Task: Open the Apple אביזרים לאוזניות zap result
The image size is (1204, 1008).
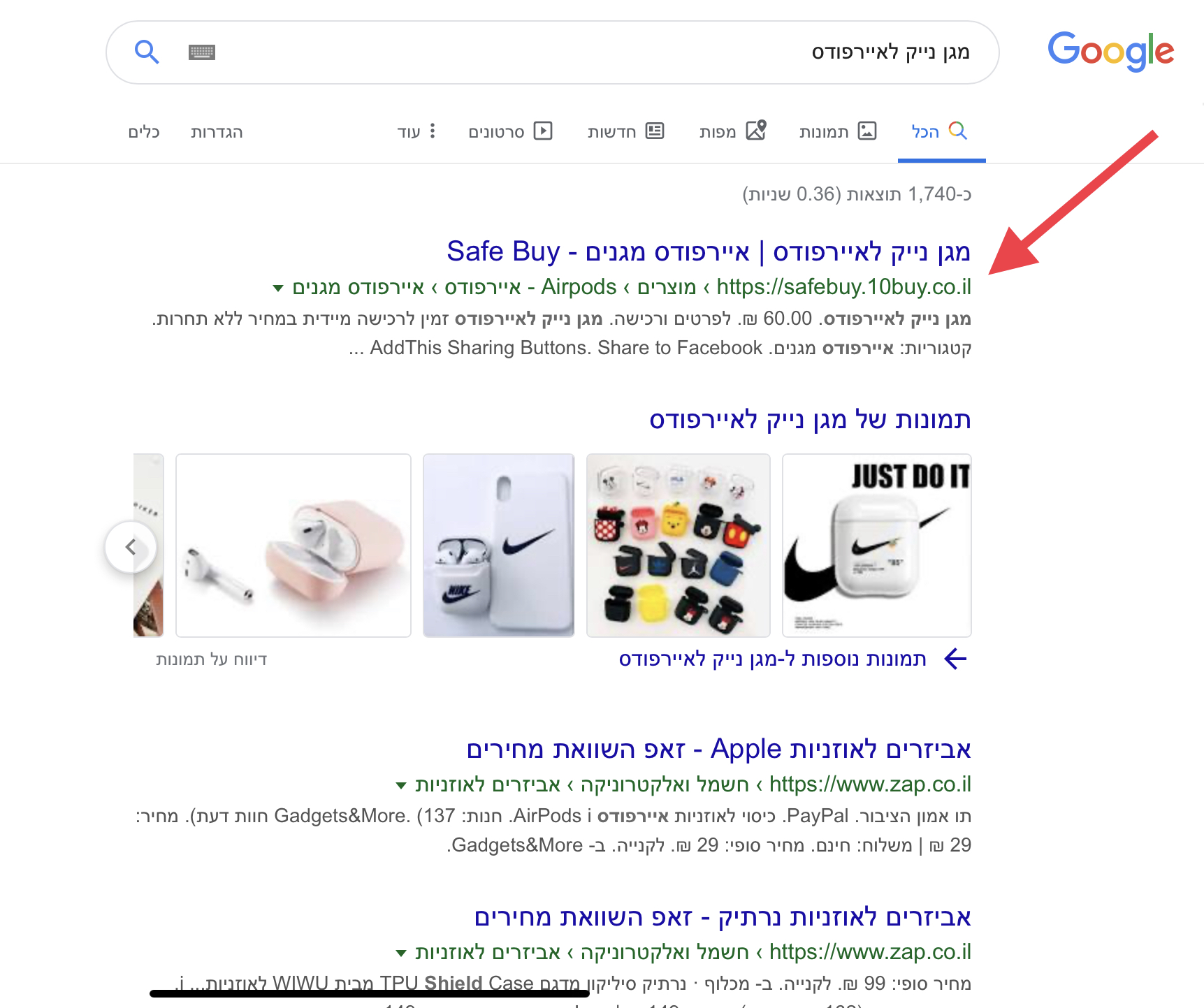Action: click(x=718, y=749)
